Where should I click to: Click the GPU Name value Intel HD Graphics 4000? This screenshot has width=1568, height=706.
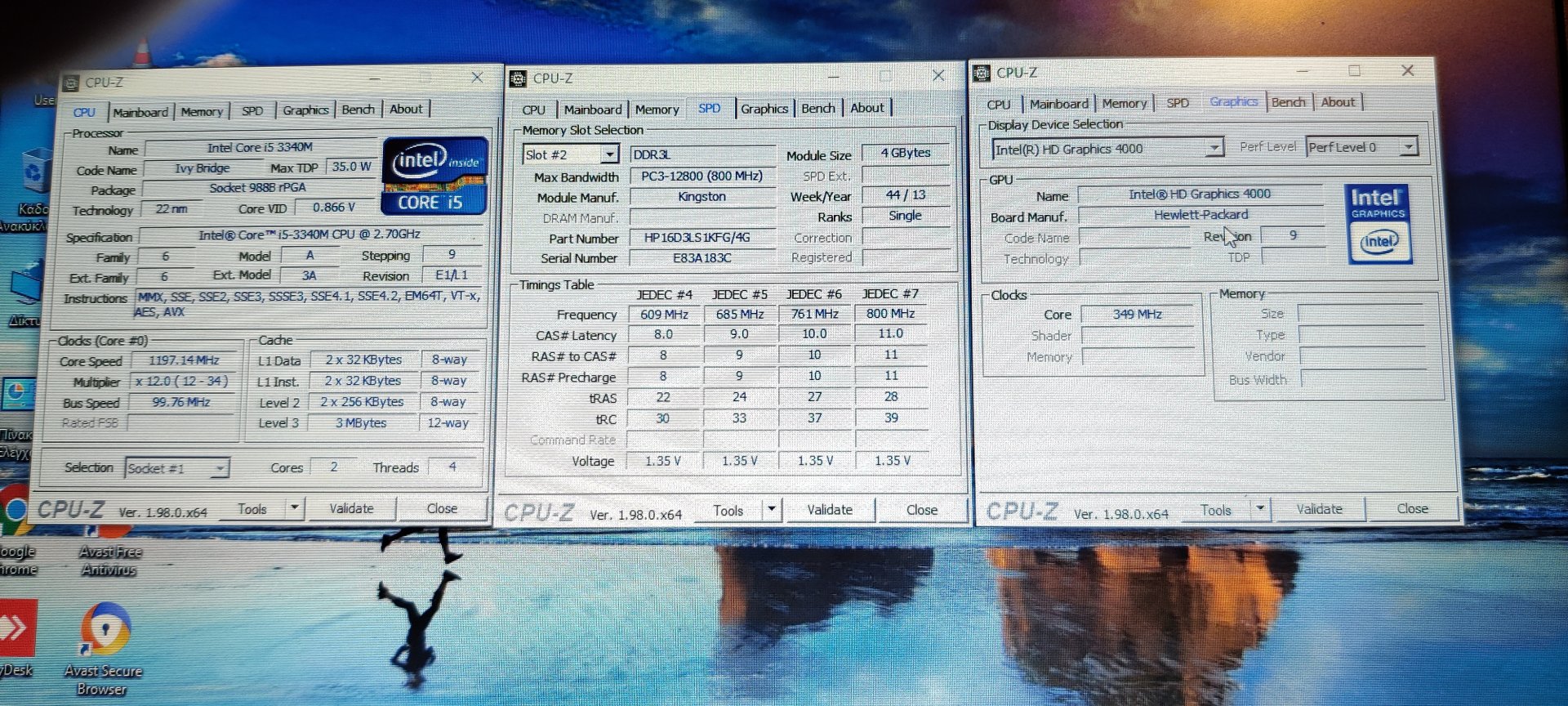point(1200,194)
